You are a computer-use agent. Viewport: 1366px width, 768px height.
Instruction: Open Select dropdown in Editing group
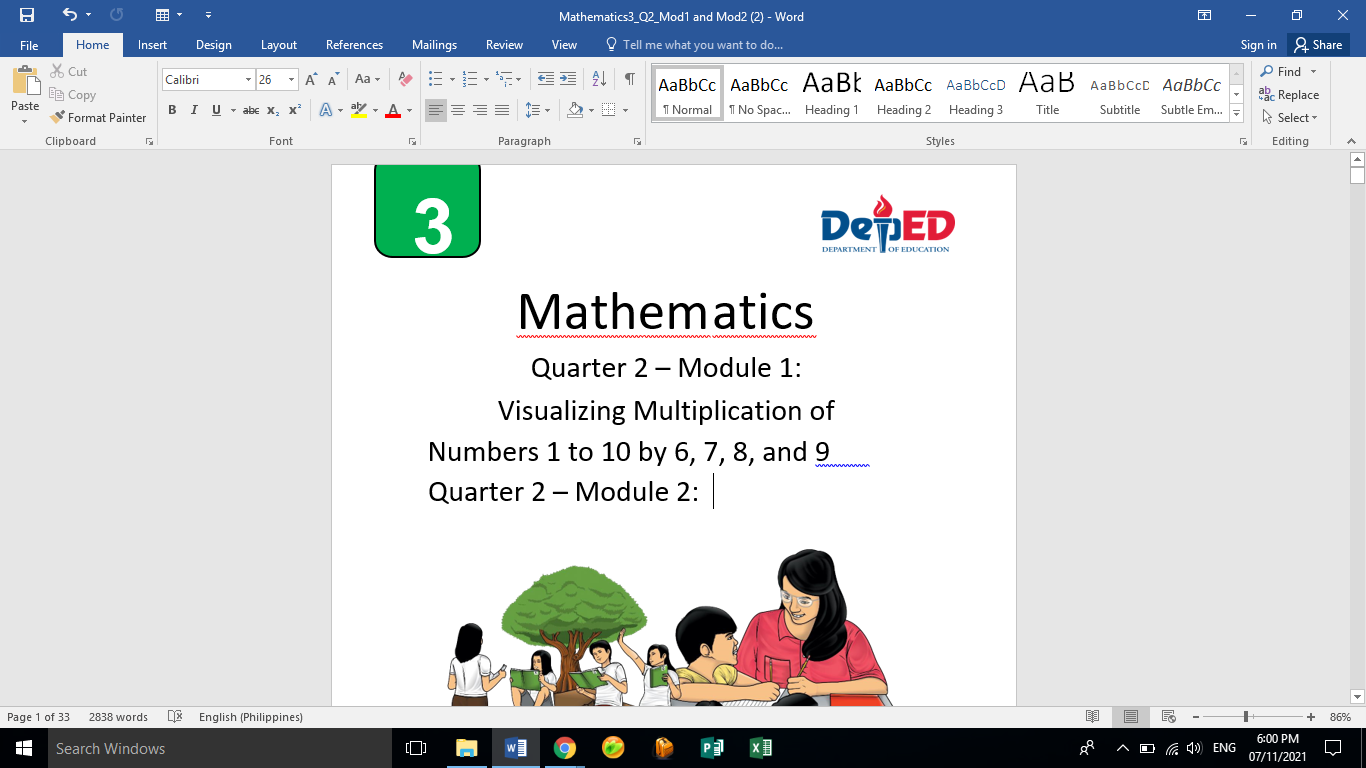pos(1290,117)
